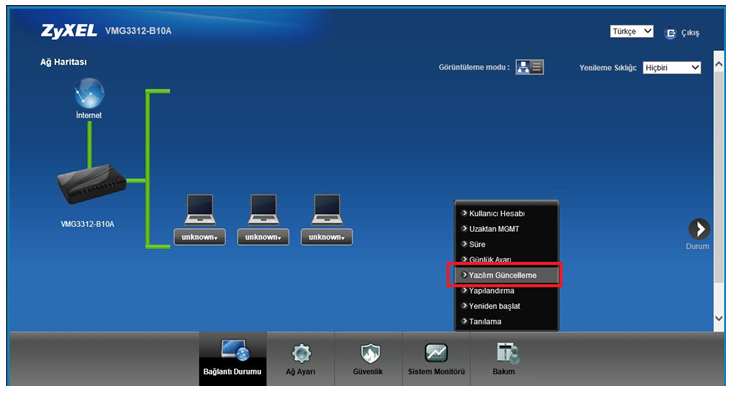Screen dimensions: 733x396
Task: Open Yazılım Güncelleme menu entry
Action: point(507,275)
